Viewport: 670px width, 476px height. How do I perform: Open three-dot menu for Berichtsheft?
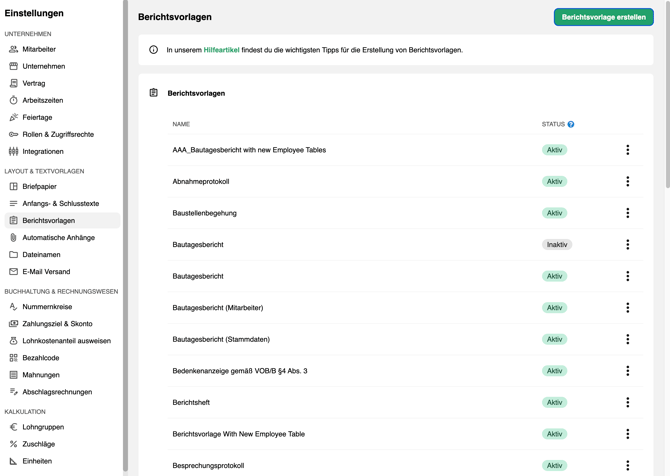628,403
